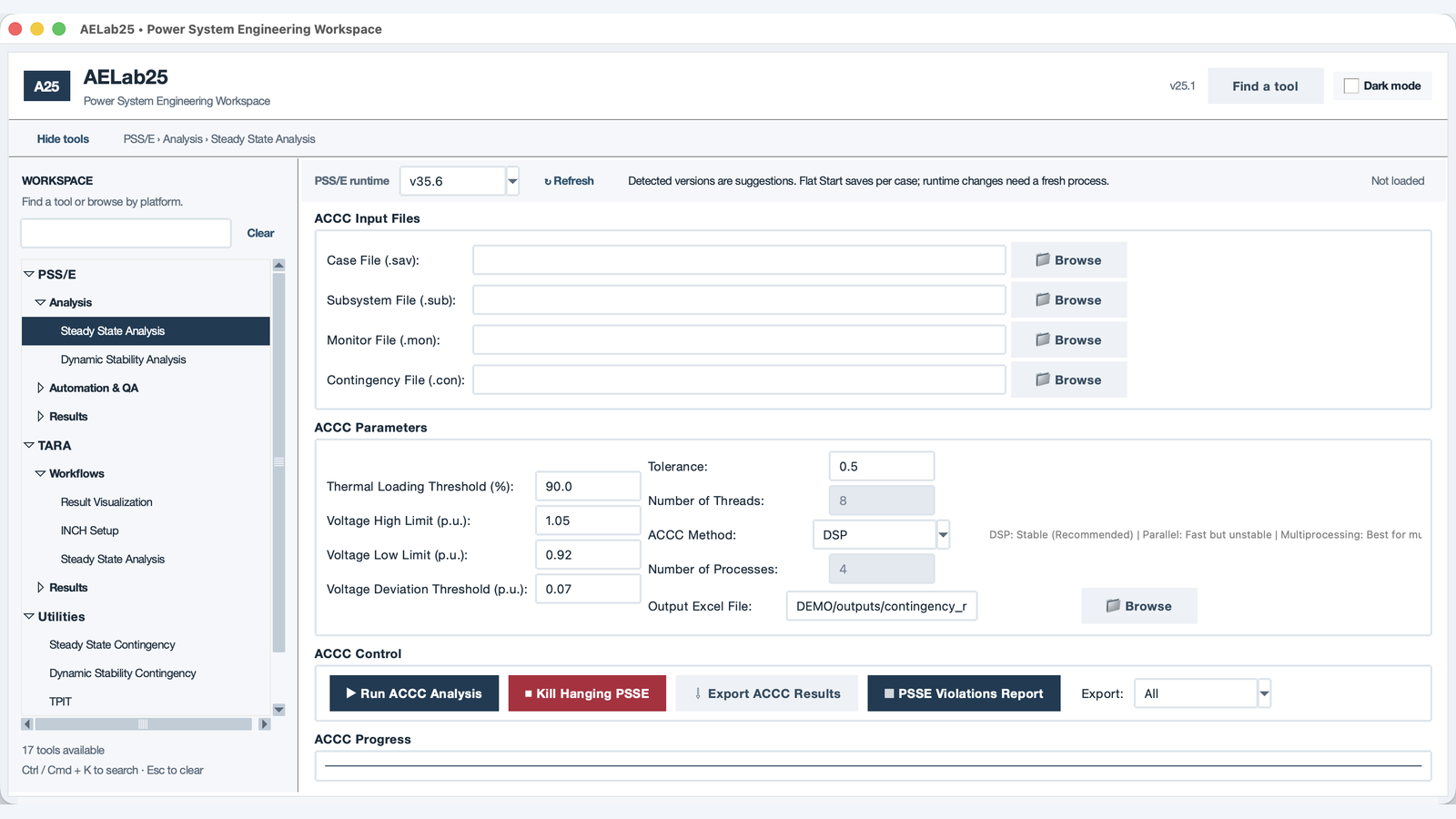Click the sidebar scroll right arrow

pos(264,724)
